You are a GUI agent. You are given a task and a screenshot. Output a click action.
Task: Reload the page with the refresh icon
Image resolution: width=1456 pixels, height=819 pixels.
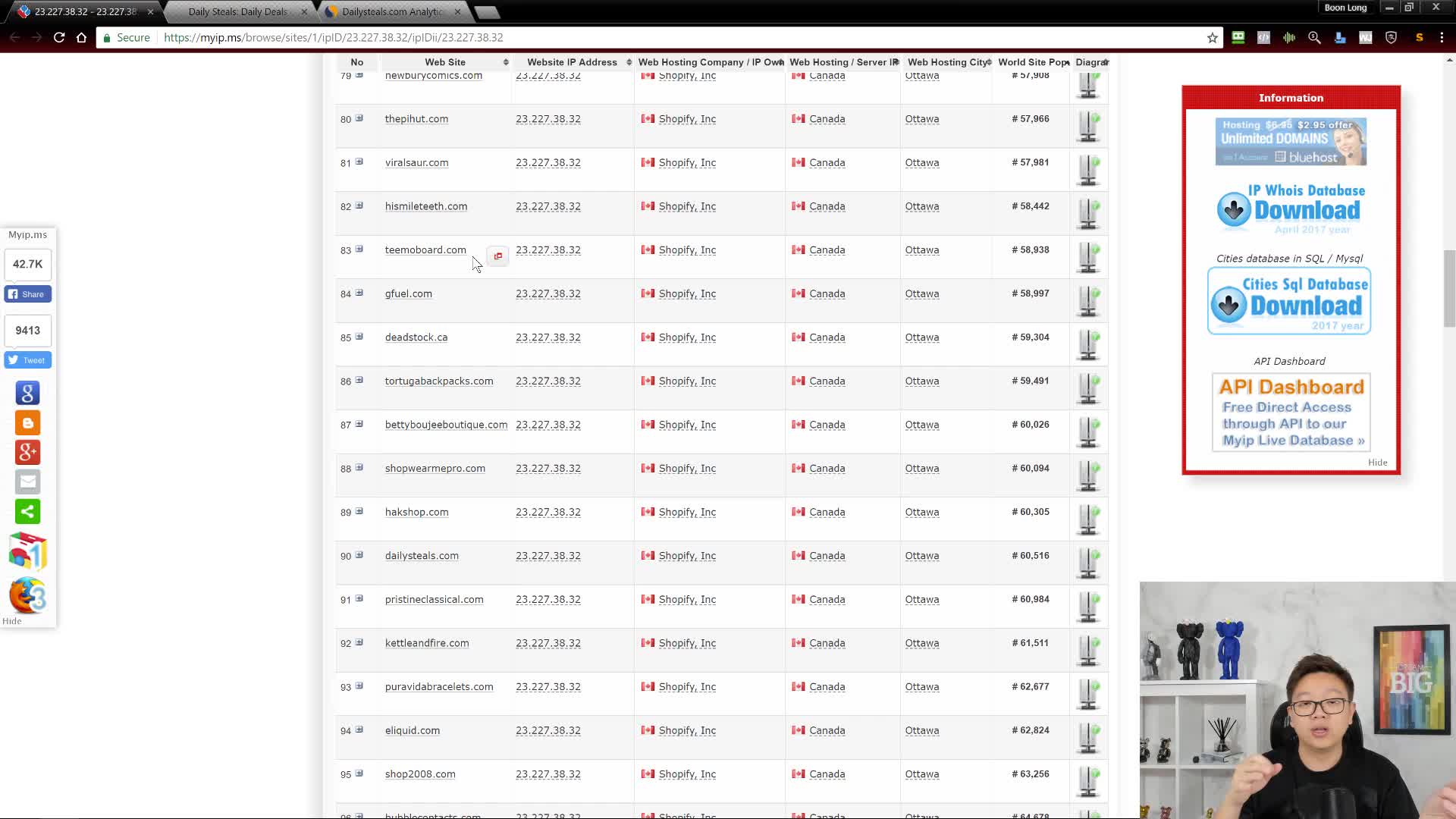tap(59, 37)
